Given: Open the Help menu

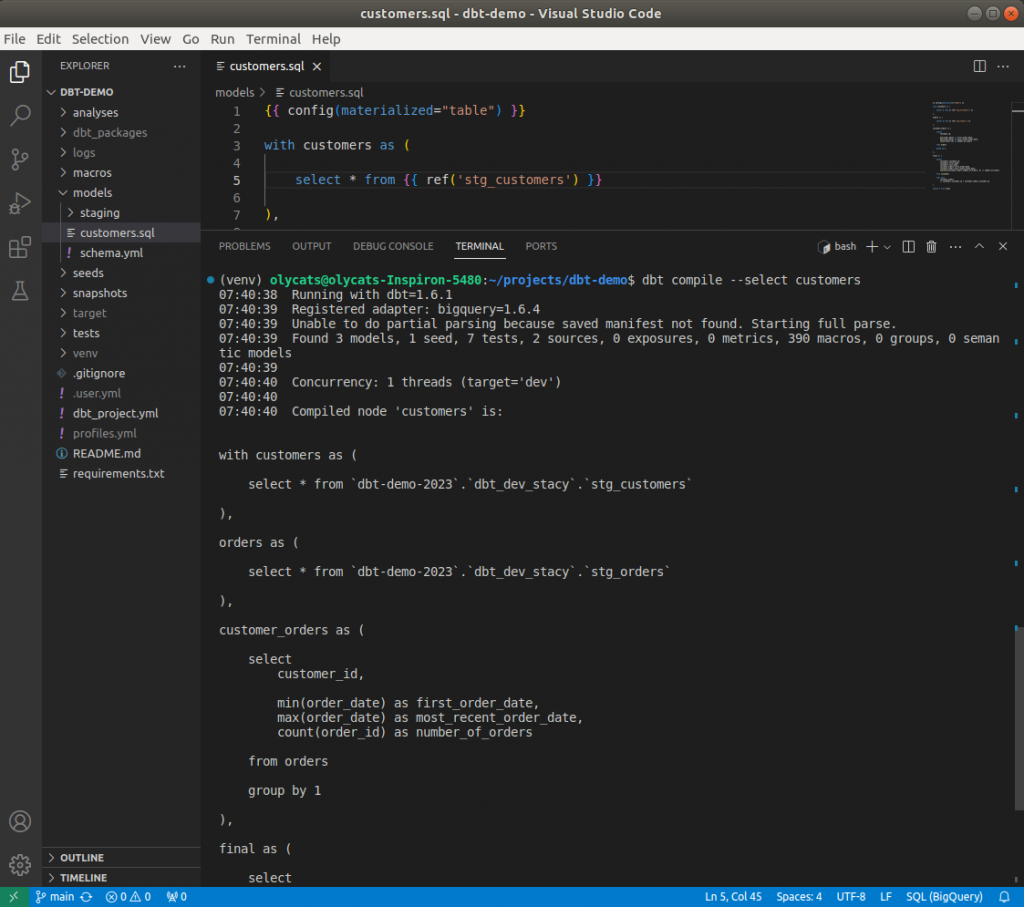Looking at the screenshot, I should click(x=326, y=39).
